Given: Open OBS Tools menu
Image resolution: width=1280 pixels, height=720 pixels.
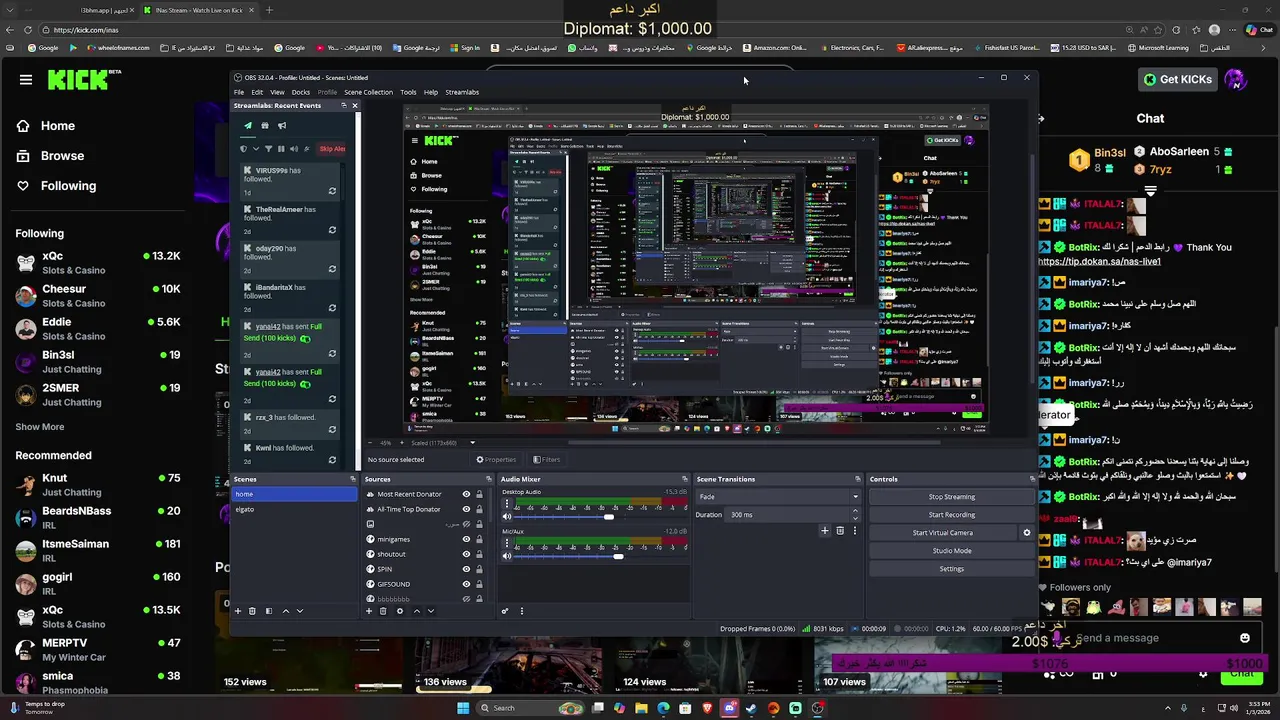Looking at the screenshot, I should pyautogui.click(x=408, y=92).
